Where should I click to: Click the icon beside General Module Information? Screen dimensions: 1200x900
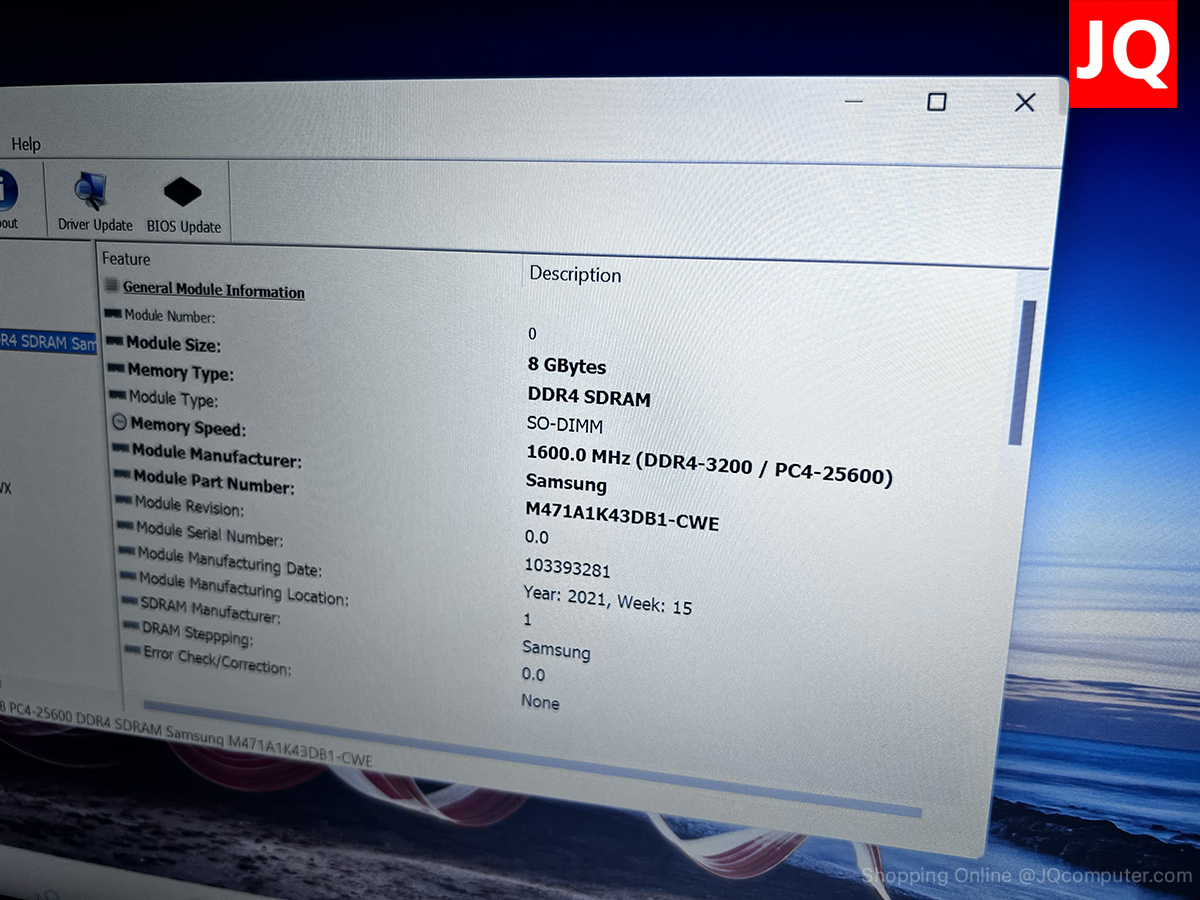[x=111, y=286]
